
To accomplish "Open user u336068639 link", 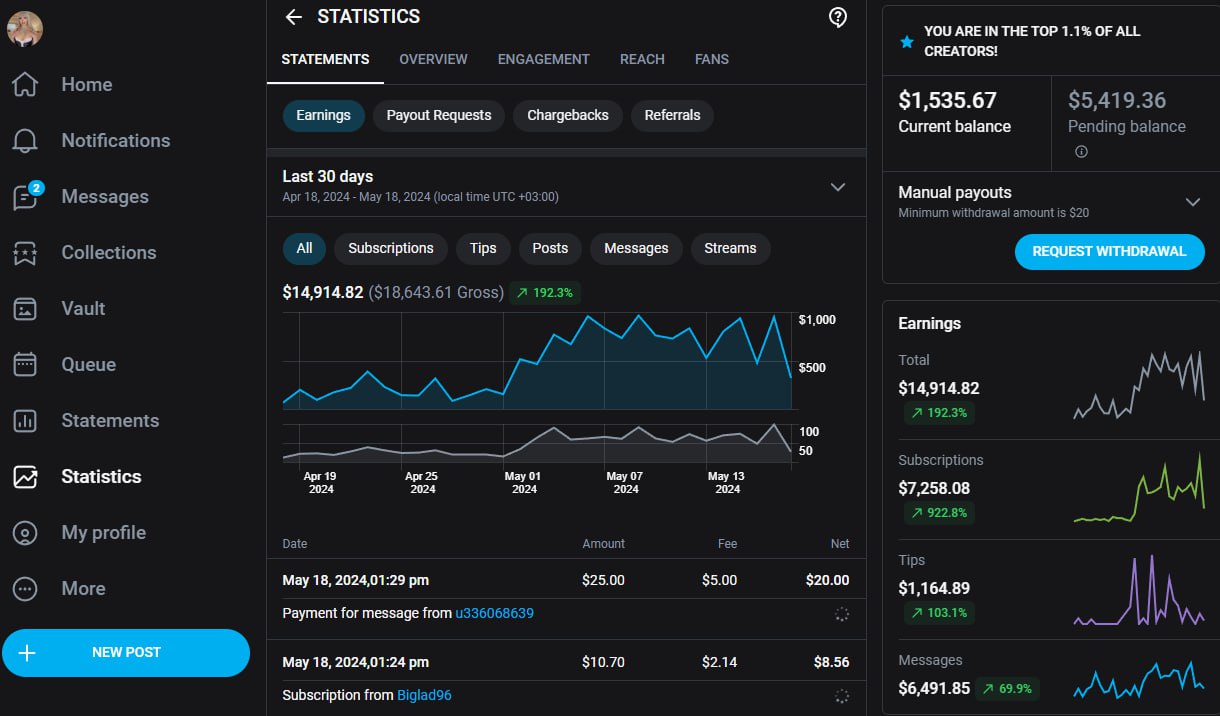I will 494,613.
